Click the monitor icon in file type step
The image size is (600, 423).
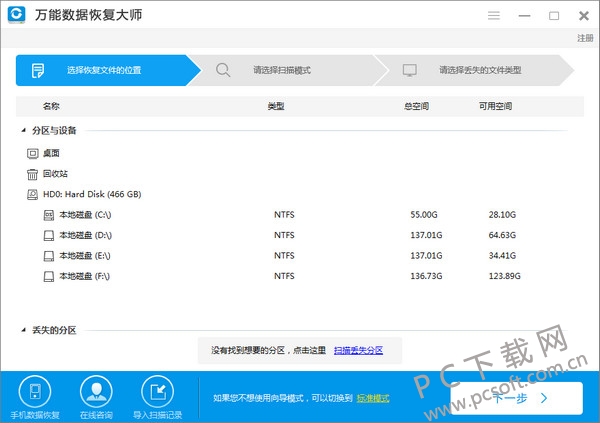pyautogui.click(x=409, y=70)
